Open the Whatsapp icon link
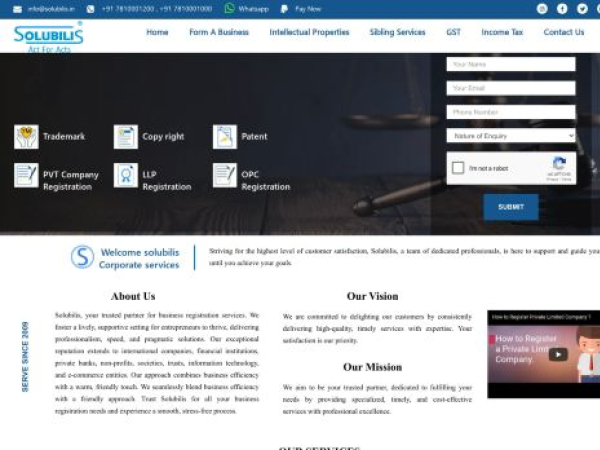Screen dimensions: 600x450 pos(229,8)
